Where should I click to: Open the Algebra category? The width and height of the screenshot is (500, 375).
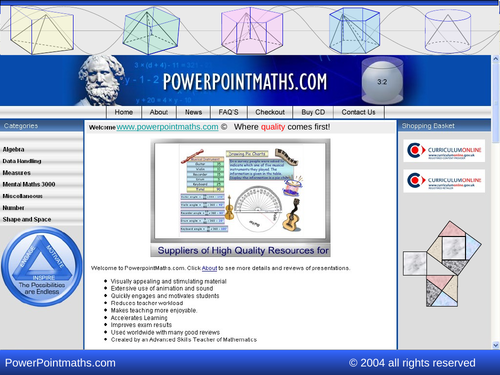[13, 149]
